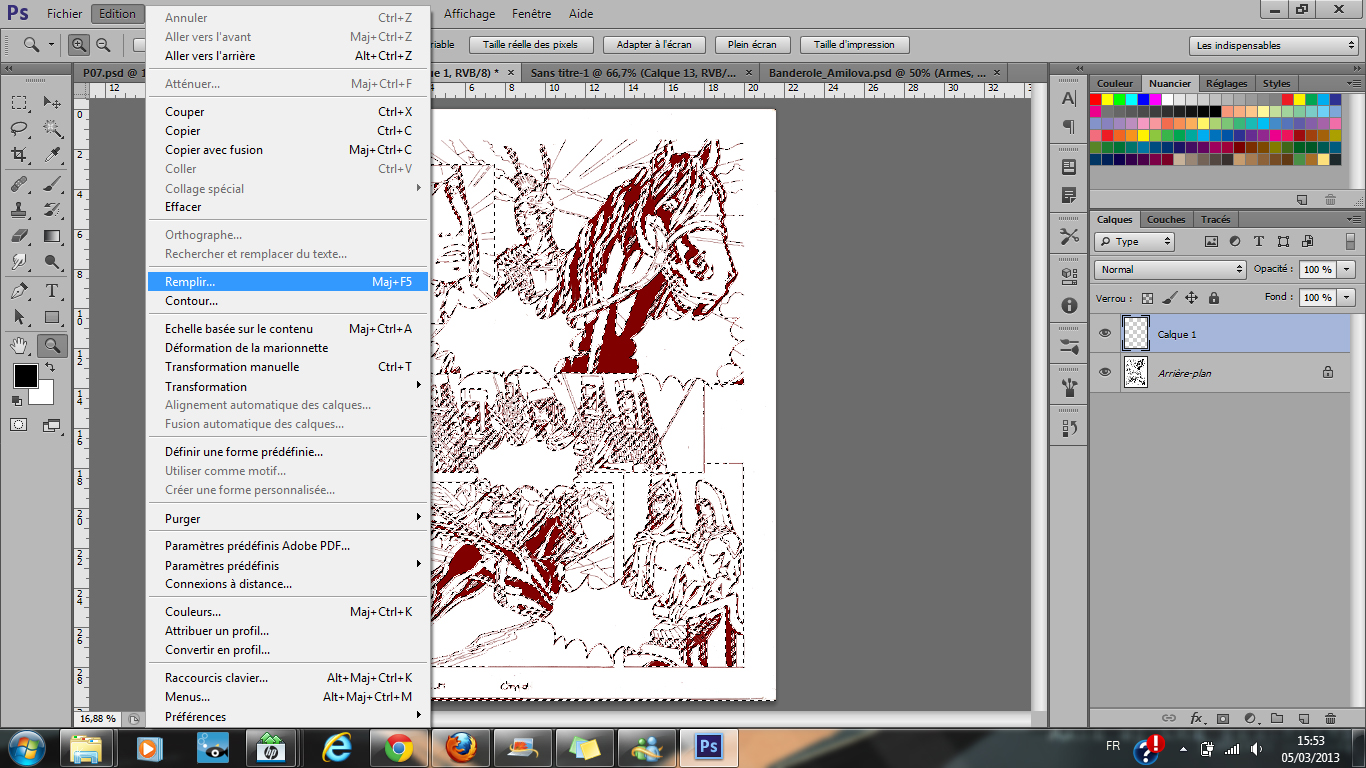This screenshot has height=768, width=1366.
Task: Click the Taille d'impression button
Action: click(x=854, y=45)
